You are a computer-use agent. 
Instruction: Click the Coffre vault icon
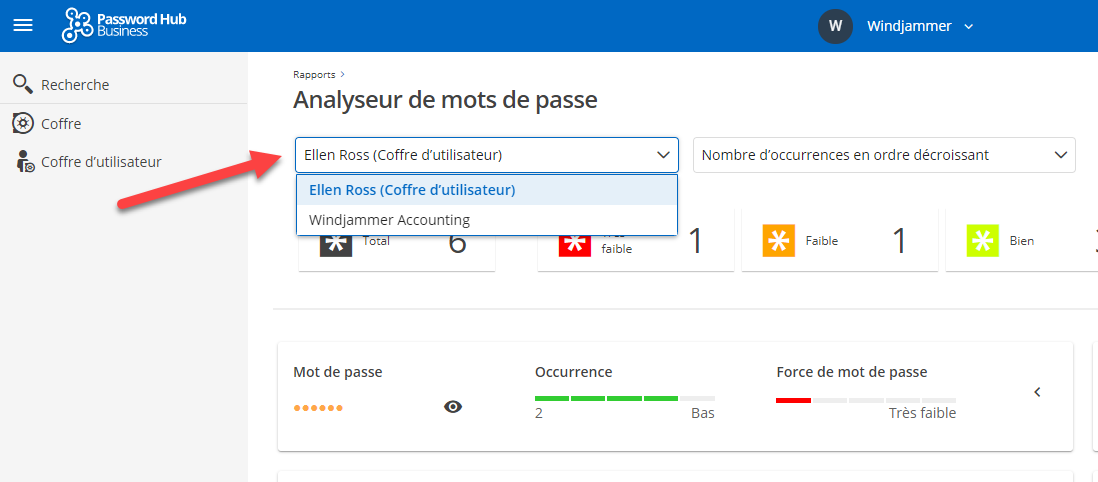(22, 123)
